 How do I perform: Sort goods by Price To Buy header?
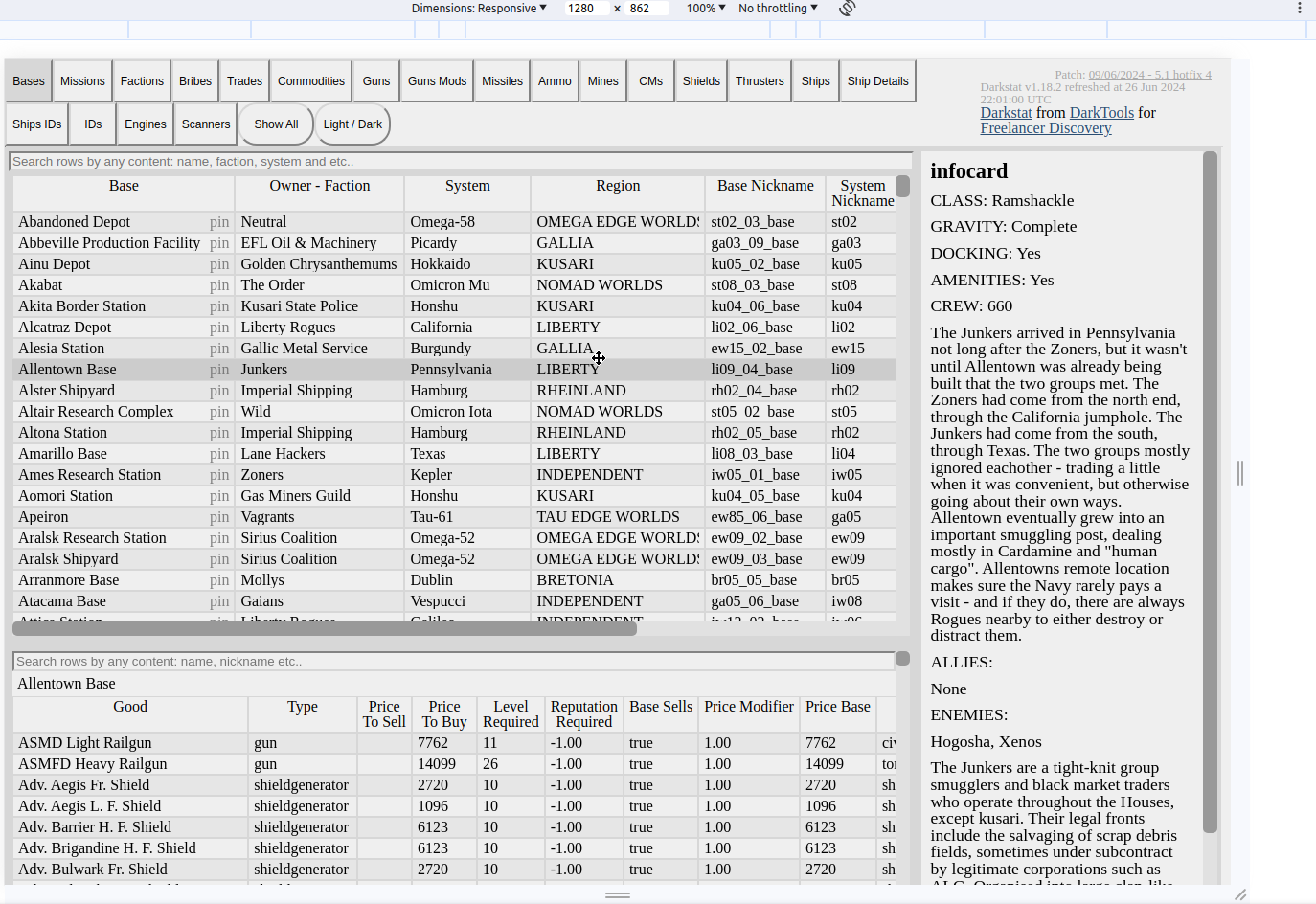[x=444, y=714]
